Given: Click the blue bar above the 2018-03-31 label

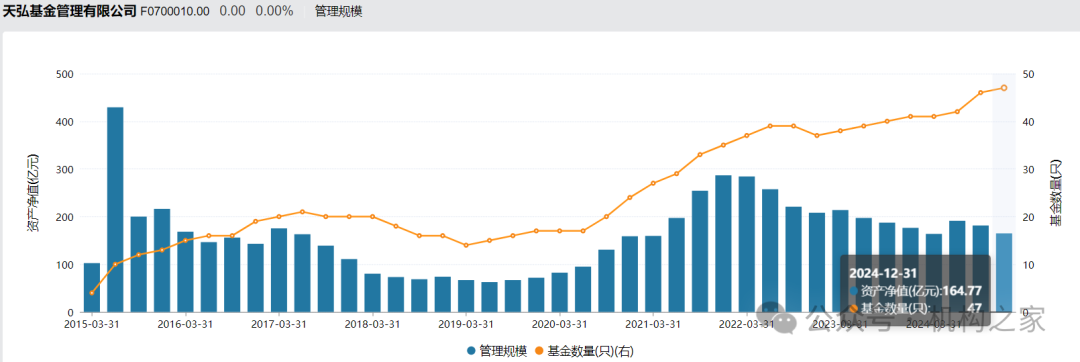Looking at the screenshot, I should (373, 293).
